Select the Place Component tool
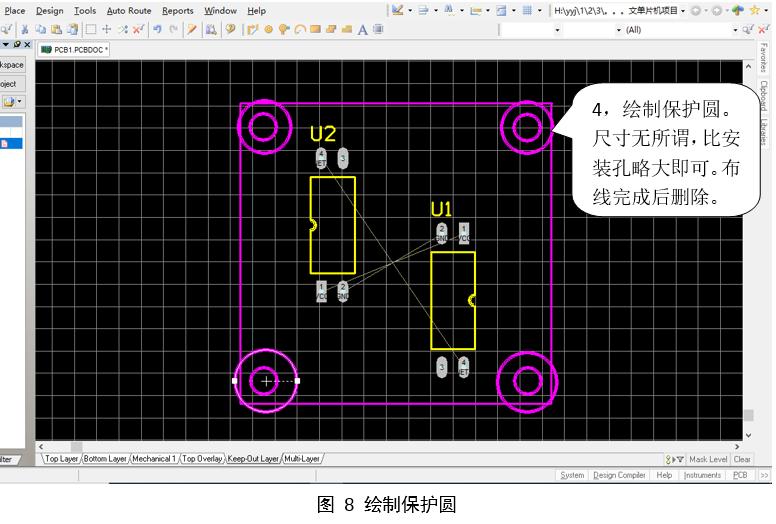This screenshot has width=776, height=524. (378, 29)
